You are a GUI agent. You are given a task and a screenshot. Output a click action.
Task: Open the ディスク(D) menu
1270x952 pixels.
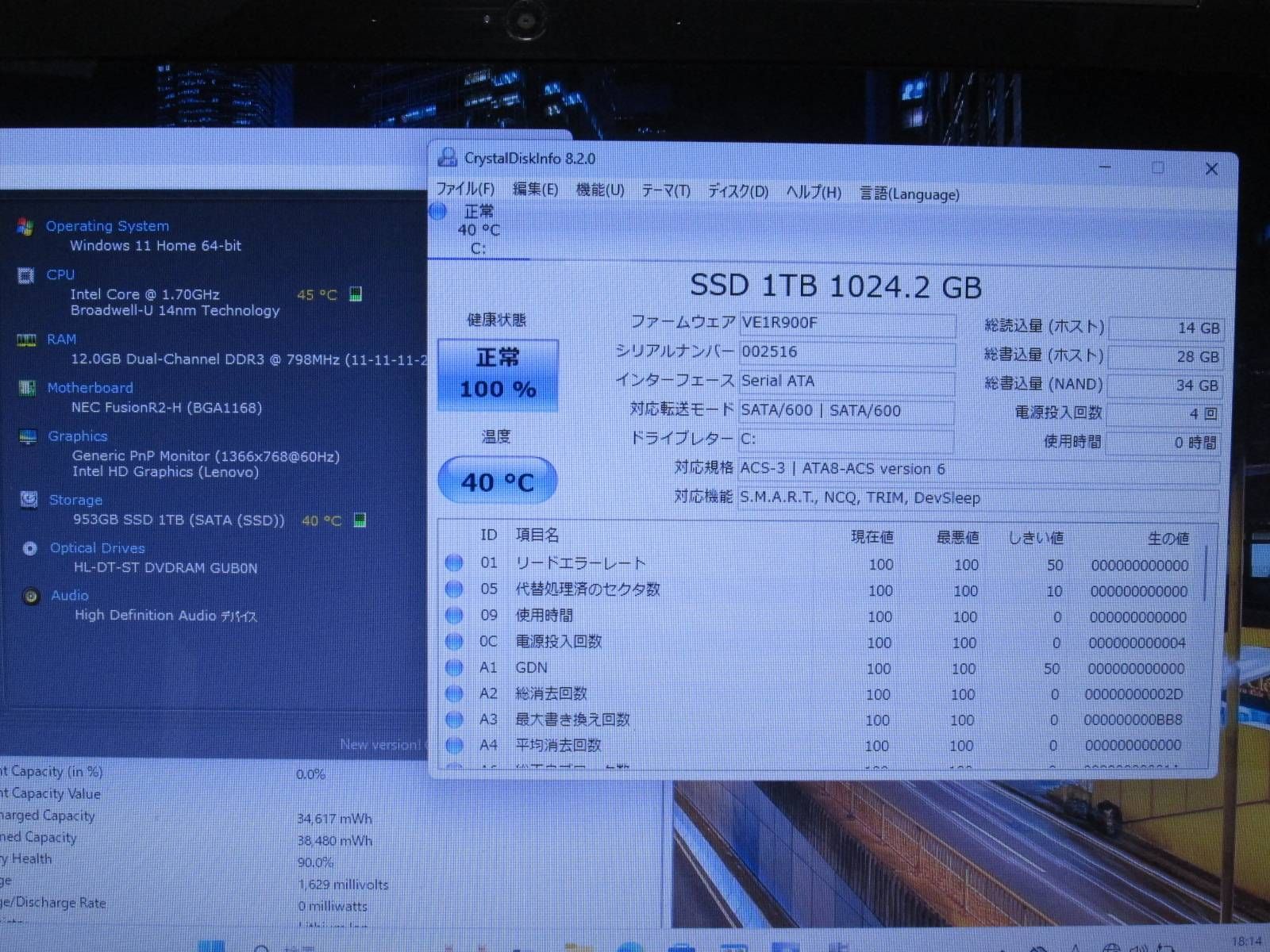(738, 192)
